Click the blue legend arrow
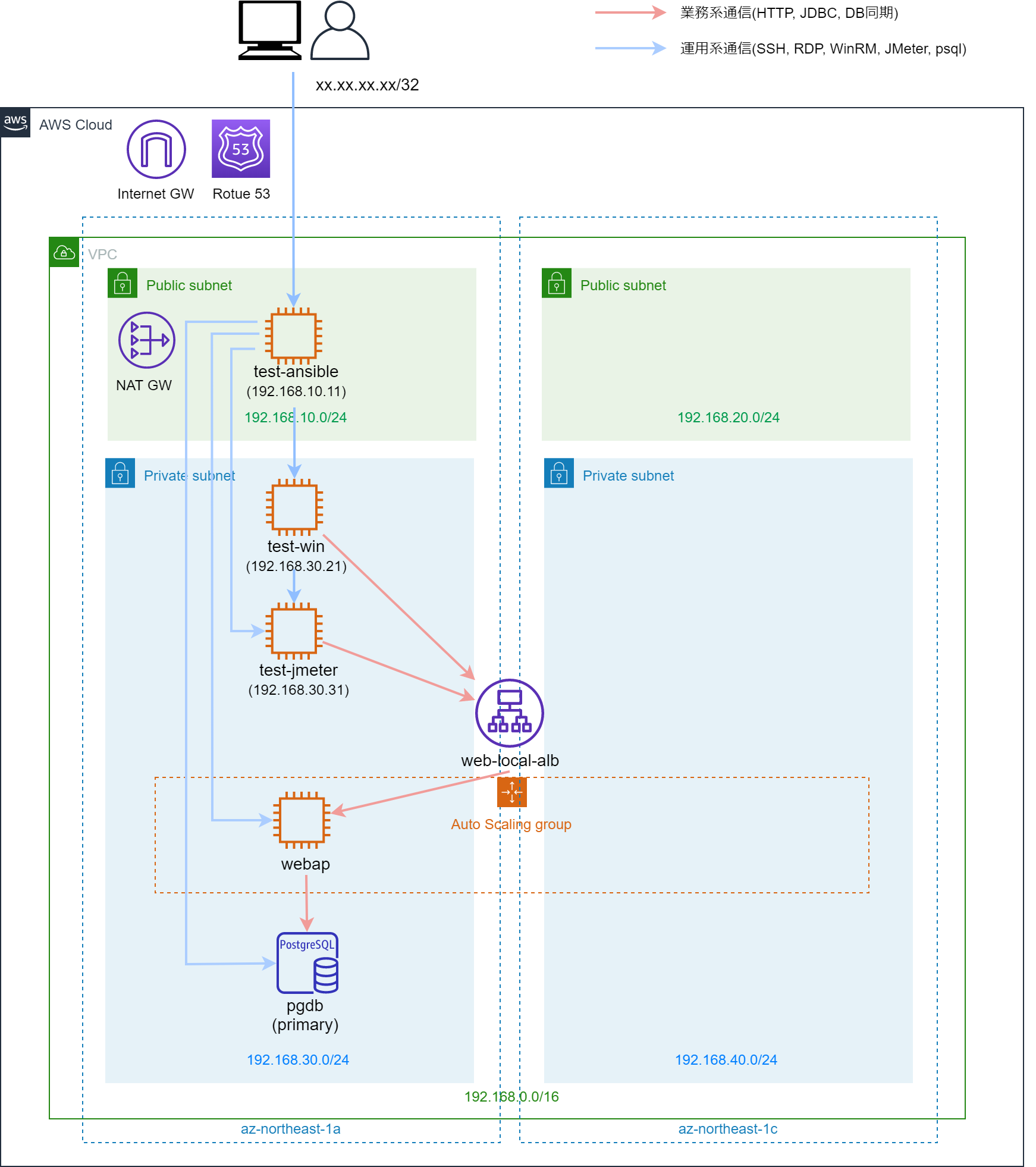Image resolution: width=1036 pixels, height=1167 pixels. coord(630,48)
